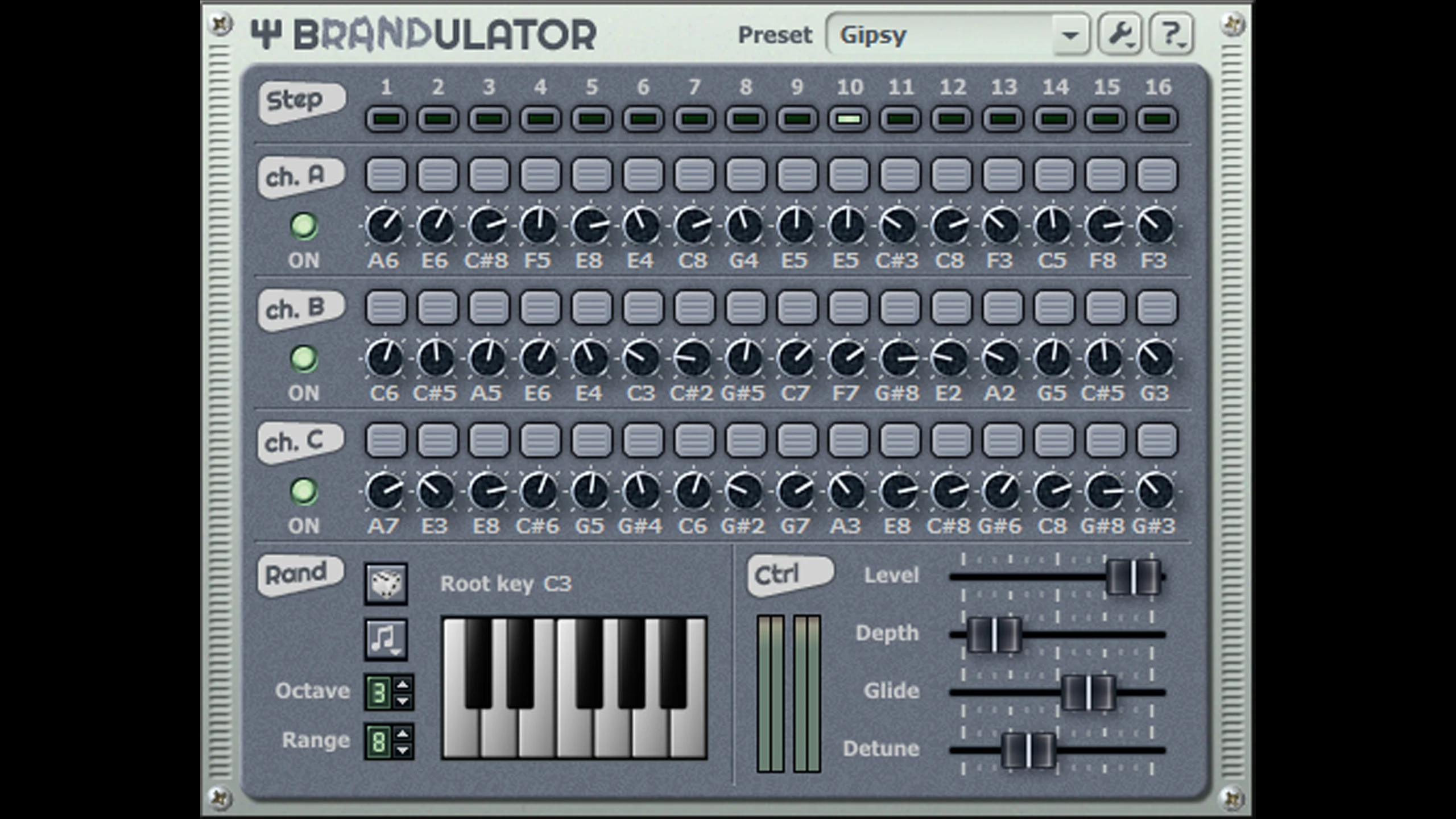The image size is (1456, 819).
Task: Click the Gipsy preset name field
Action: pos(940,35)
